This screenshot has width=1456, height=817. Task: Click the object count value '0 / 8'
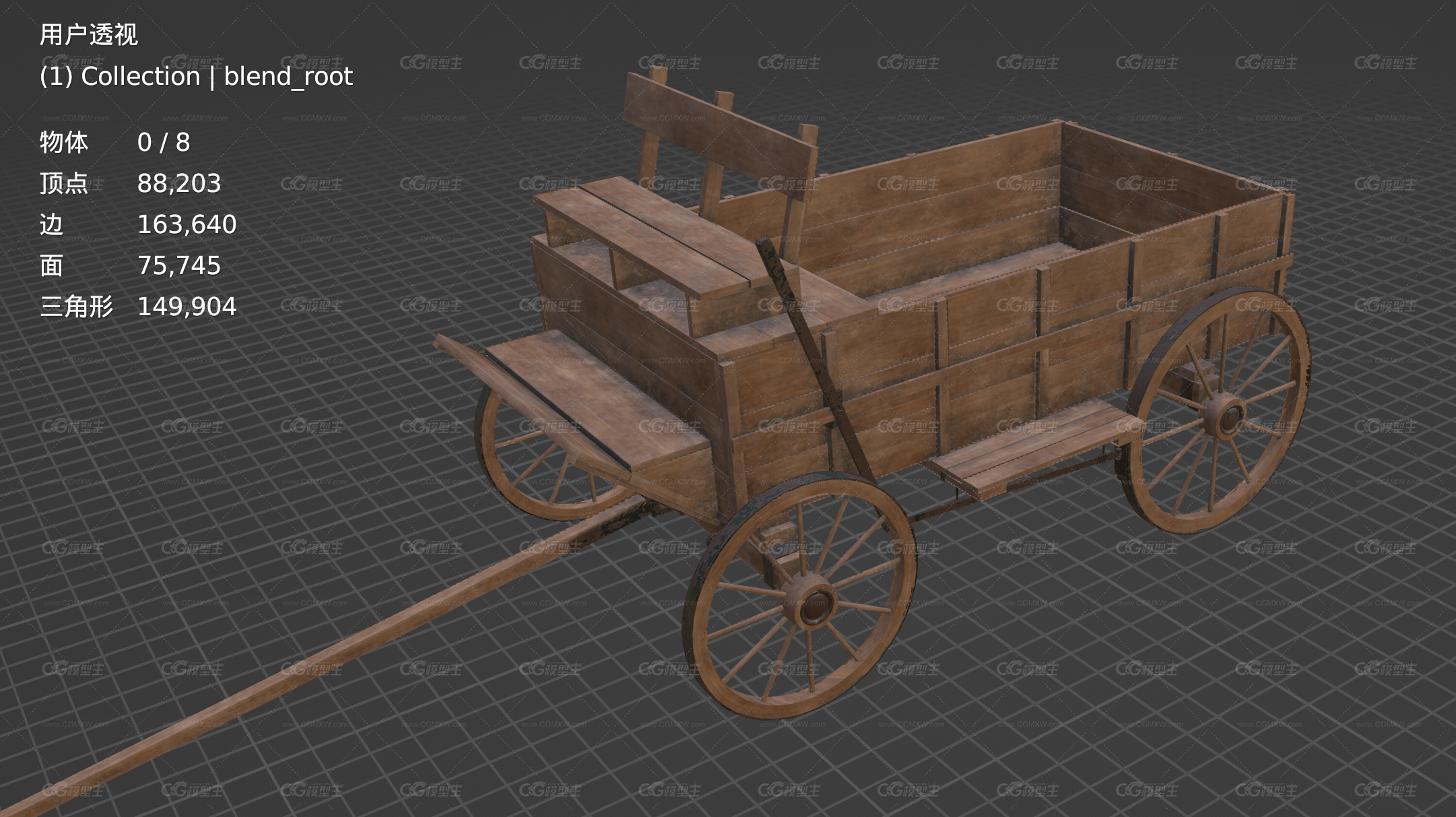coord(164,143)
